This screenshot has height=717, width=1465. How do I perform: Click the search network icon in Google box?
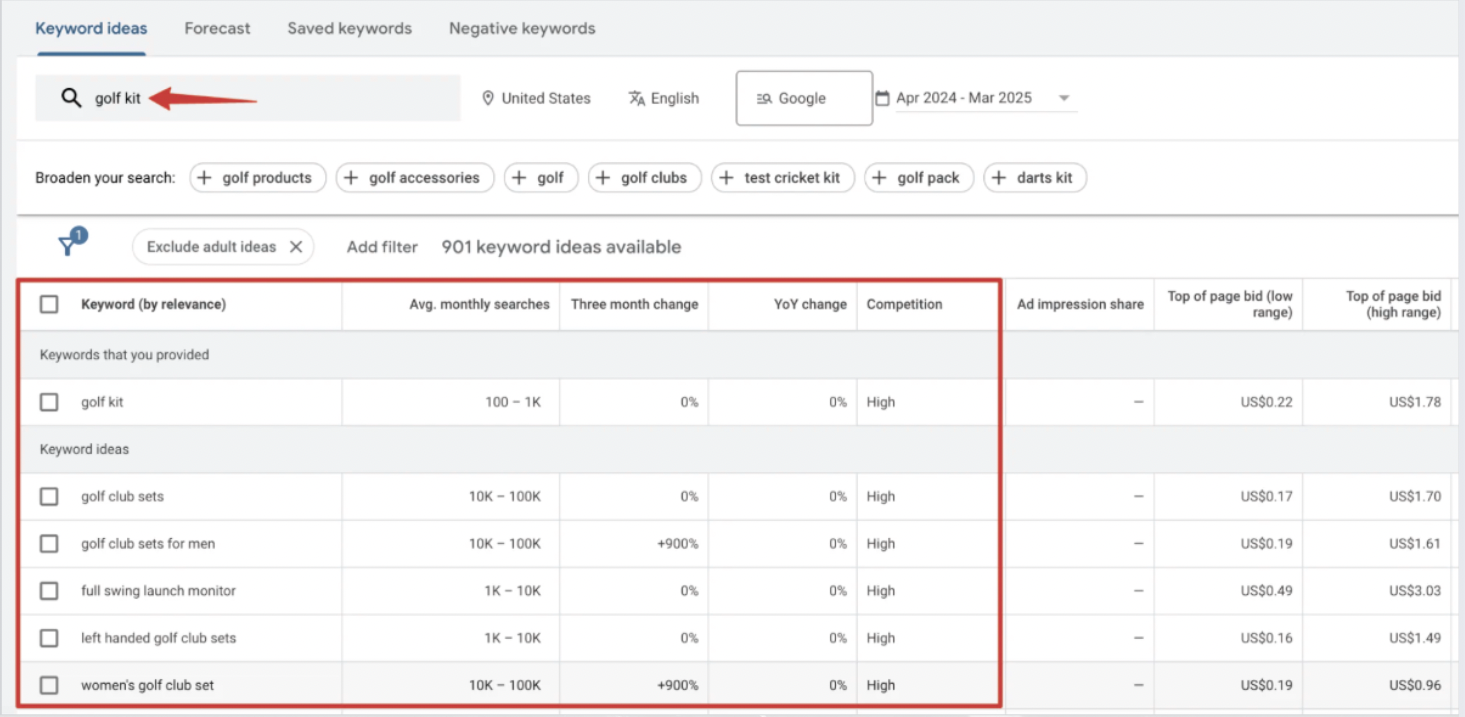pyautogui.click(x=764, y=98)
